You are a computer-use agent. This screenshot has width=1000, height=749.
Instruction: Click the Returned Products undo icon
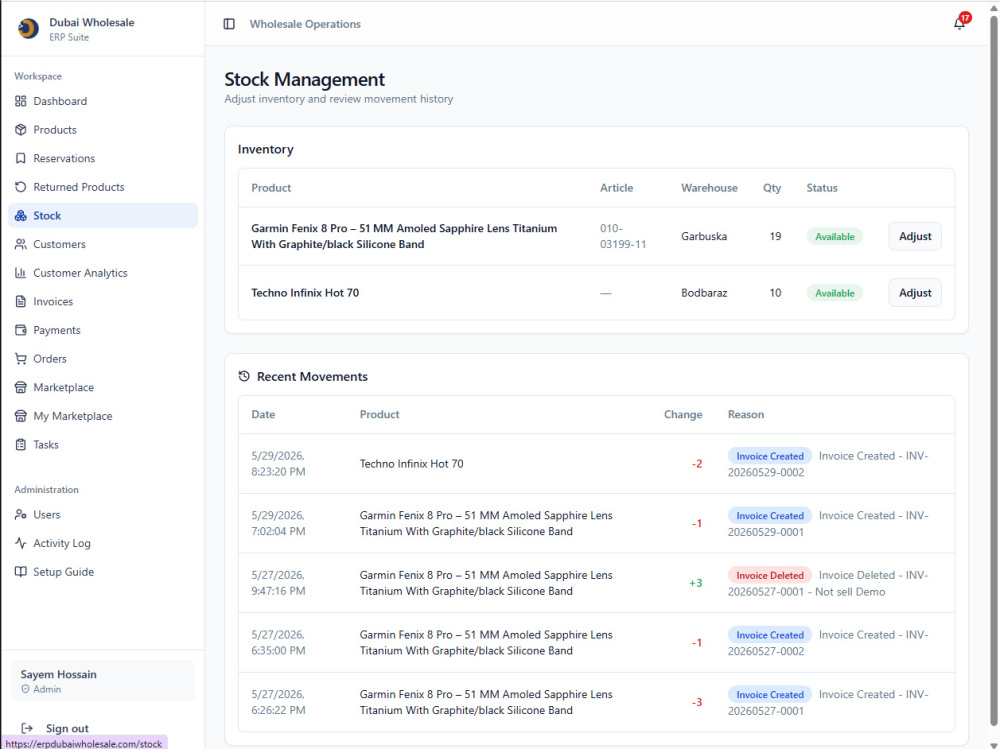pyautogui.click(x=21, y=187)
